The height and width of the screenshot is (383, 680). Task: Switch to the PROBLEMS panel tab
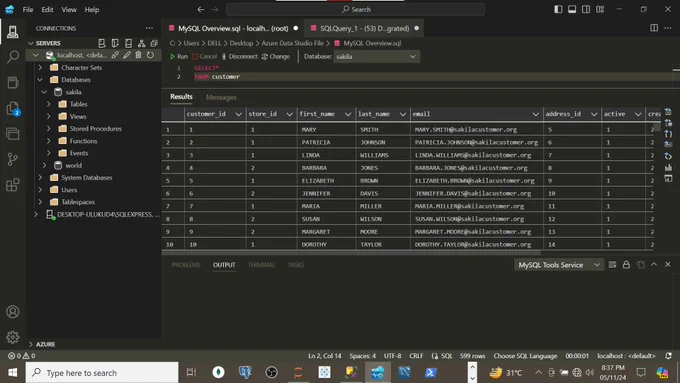tap(186, 265)
